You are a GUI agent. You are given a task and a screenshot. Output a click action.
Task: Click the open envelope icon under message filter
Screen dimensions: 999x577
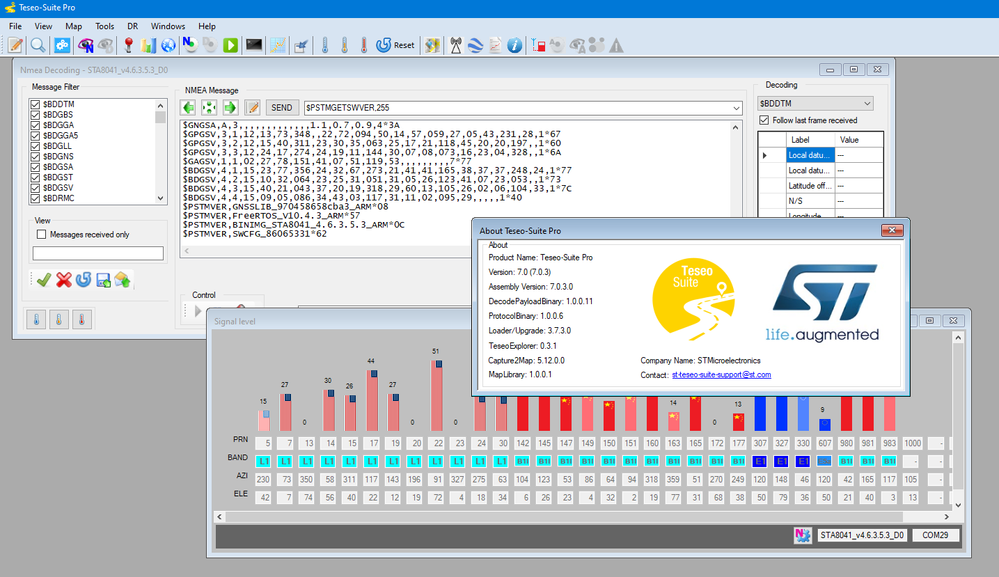[123, 280]
